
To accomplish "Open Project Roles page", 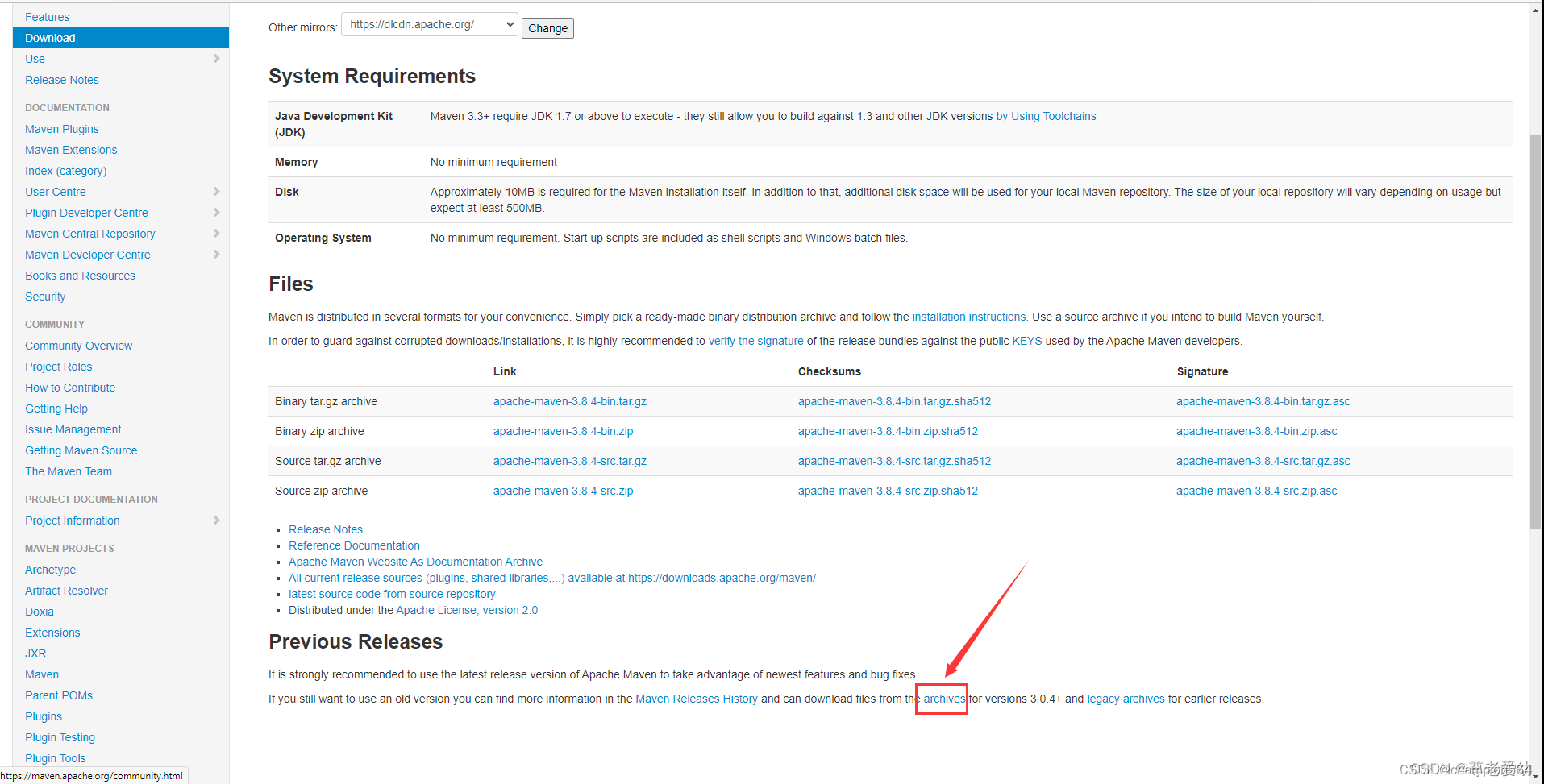I will click(58, 367).
